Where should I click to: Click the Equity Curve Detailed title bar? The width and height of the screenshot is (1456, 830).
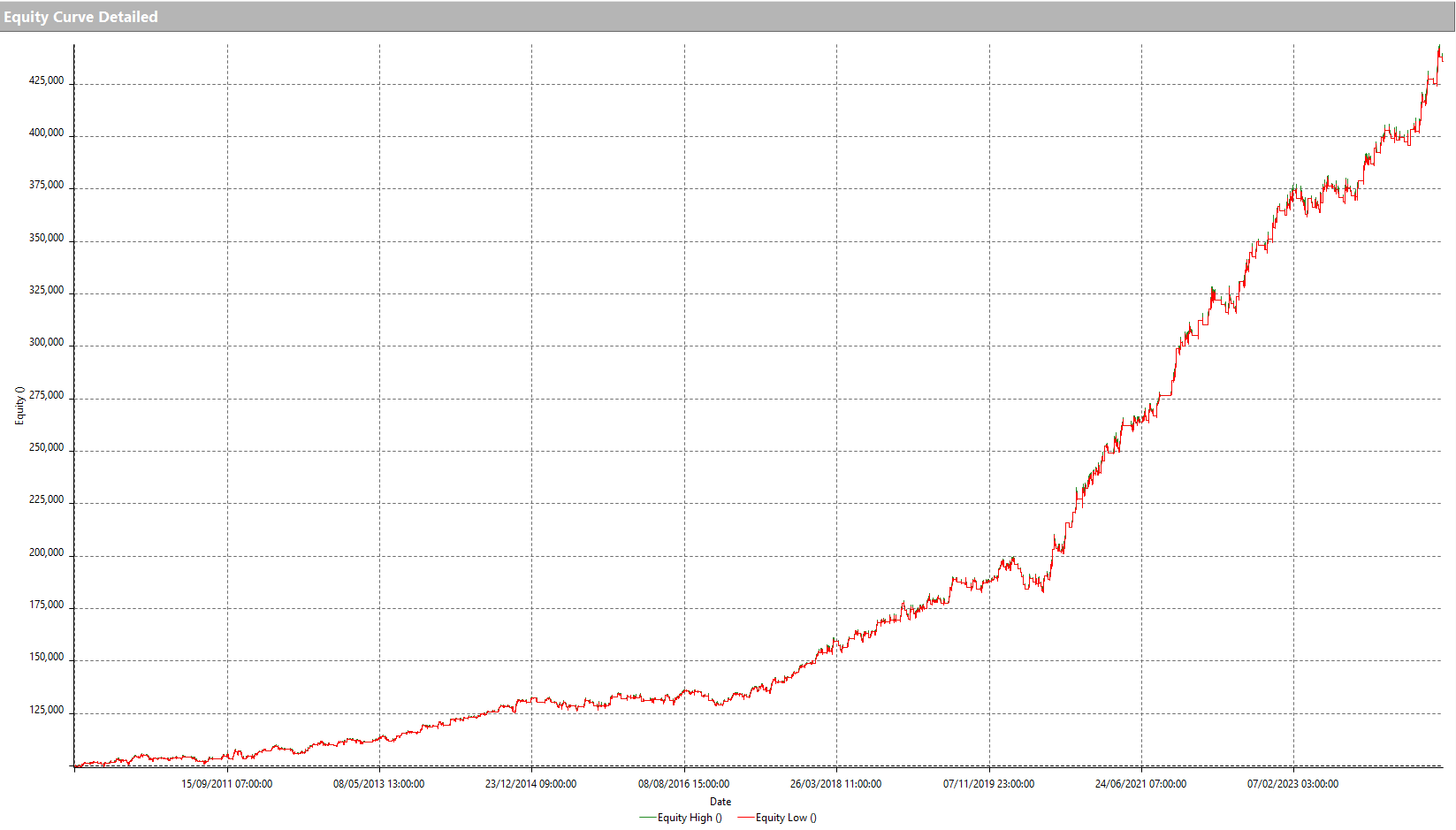tap(80, 17)
